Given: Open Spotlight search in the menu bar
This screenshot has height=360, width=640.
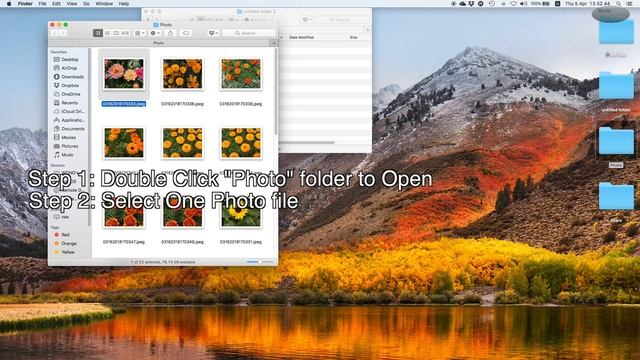Looking at the screenshot, I should (x=619, y=4).
